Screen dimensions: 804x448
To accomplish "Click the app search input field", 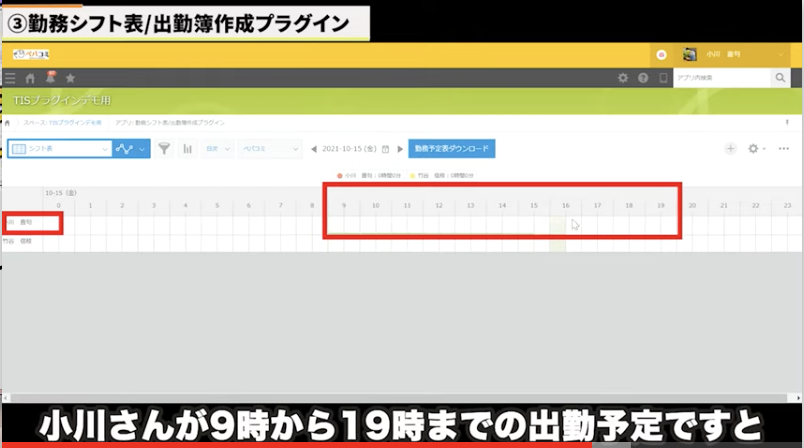I will point(720,78).
